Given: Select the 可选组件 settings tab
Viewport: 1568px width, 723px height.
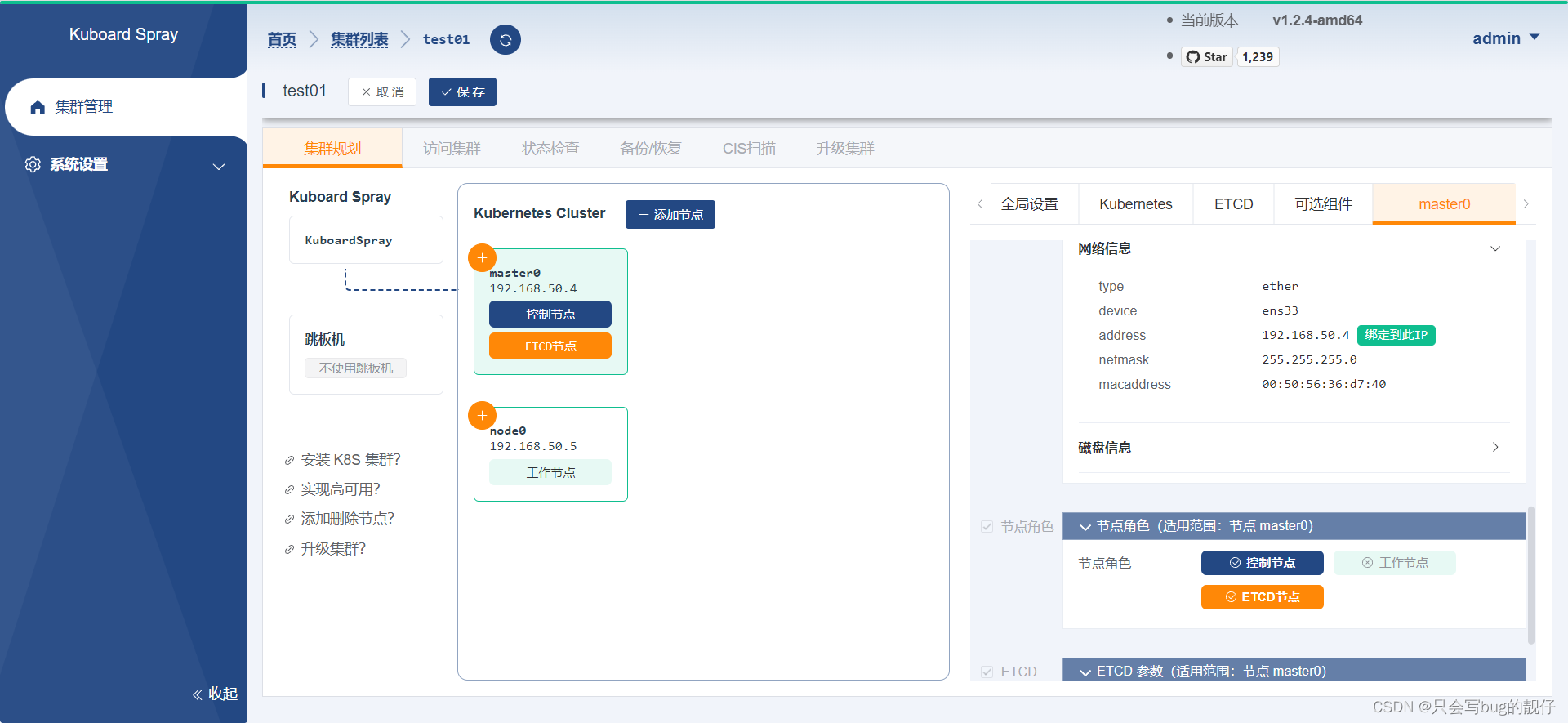Looking at the screenshot, I should pyautogui.click(x=1323, y=204).
